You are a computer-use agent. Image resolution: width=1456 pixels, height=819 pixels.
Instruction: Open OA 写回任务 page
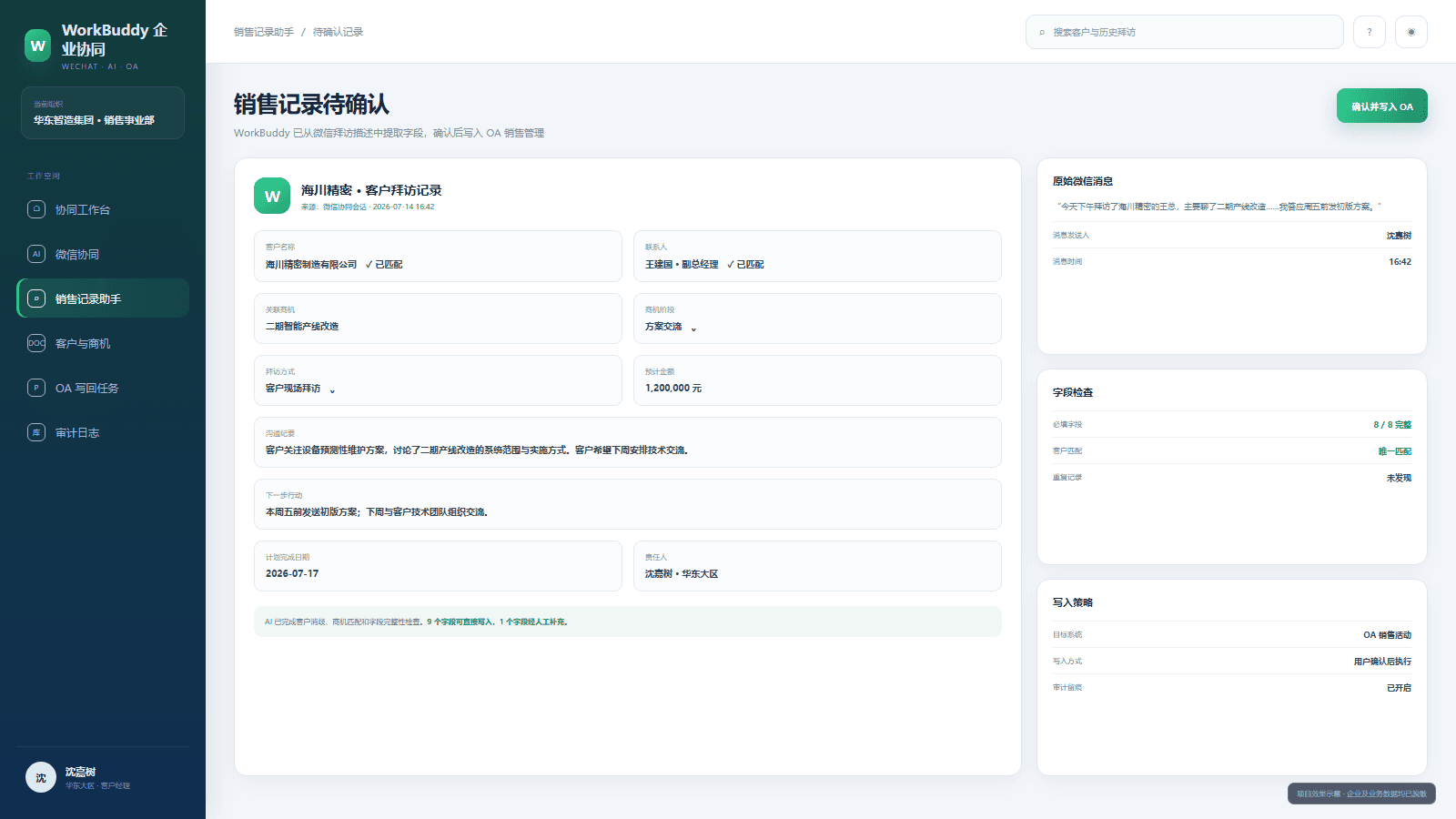(103, 388)
